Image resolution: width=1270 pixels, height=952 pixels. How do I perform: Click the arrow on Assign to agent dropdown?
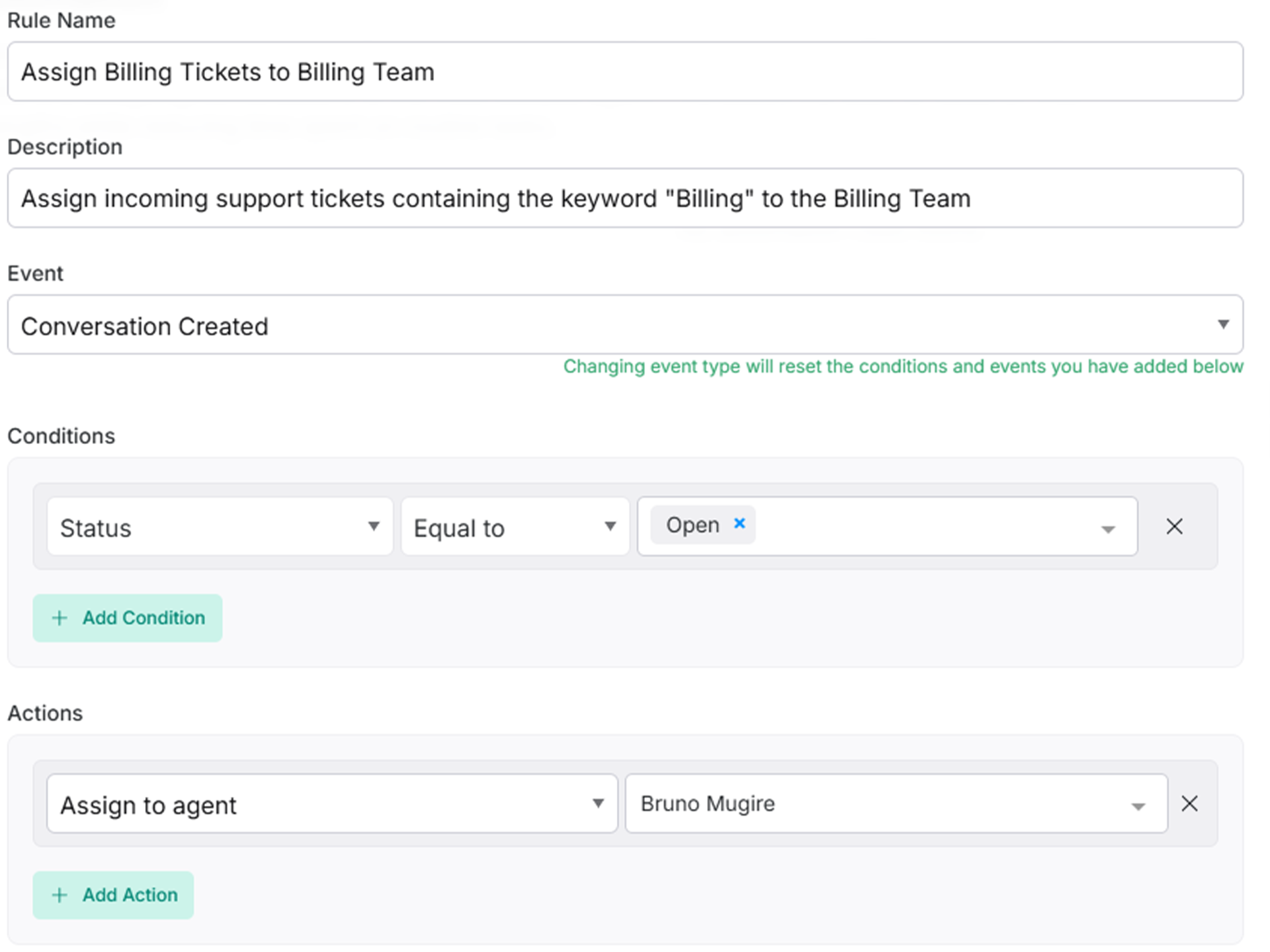tap(597, 804)
